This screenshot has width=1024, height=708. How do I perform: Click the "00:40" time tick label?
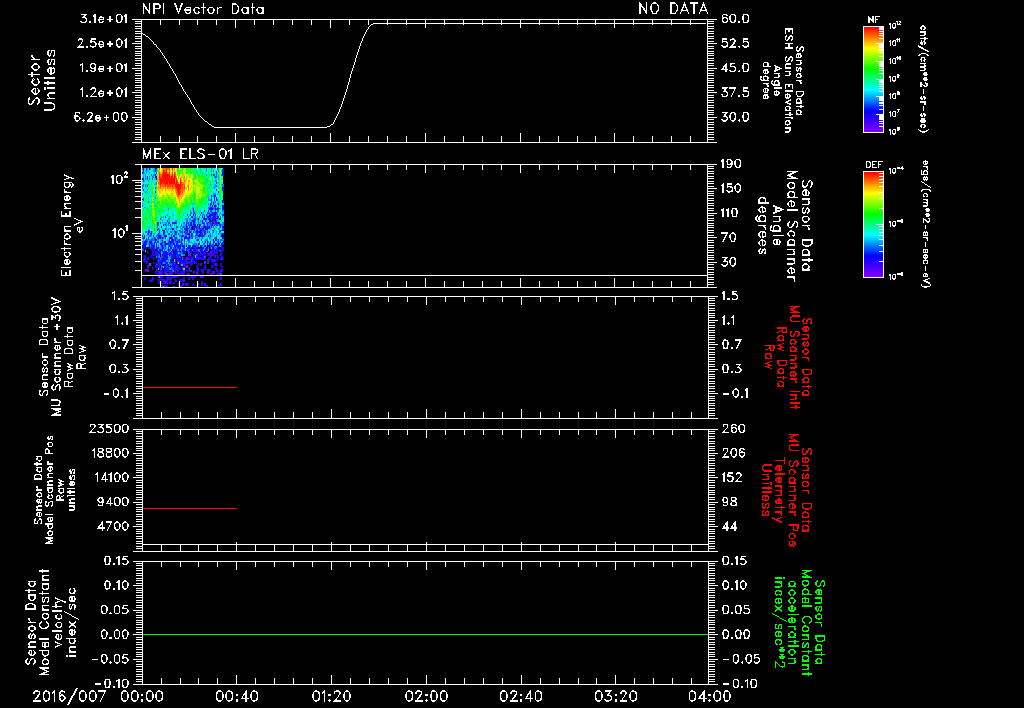tap(236, 696)
